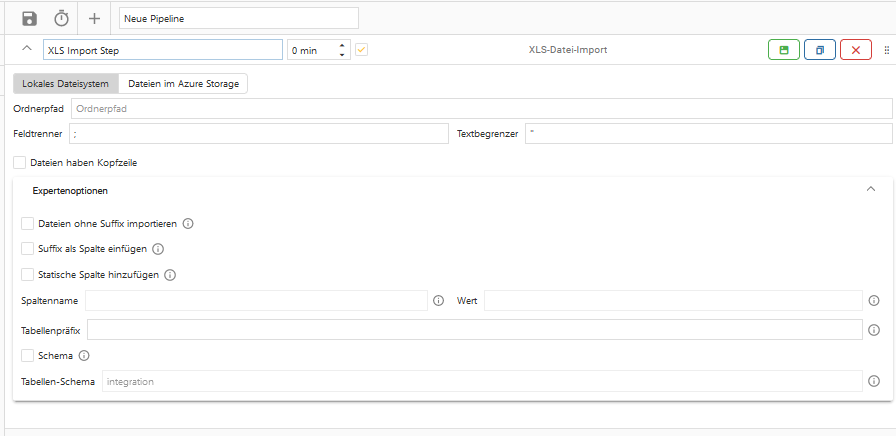Enable Dateien haben Kopfzeile checkbox
The image size is (896, 436).
[19, 163]
